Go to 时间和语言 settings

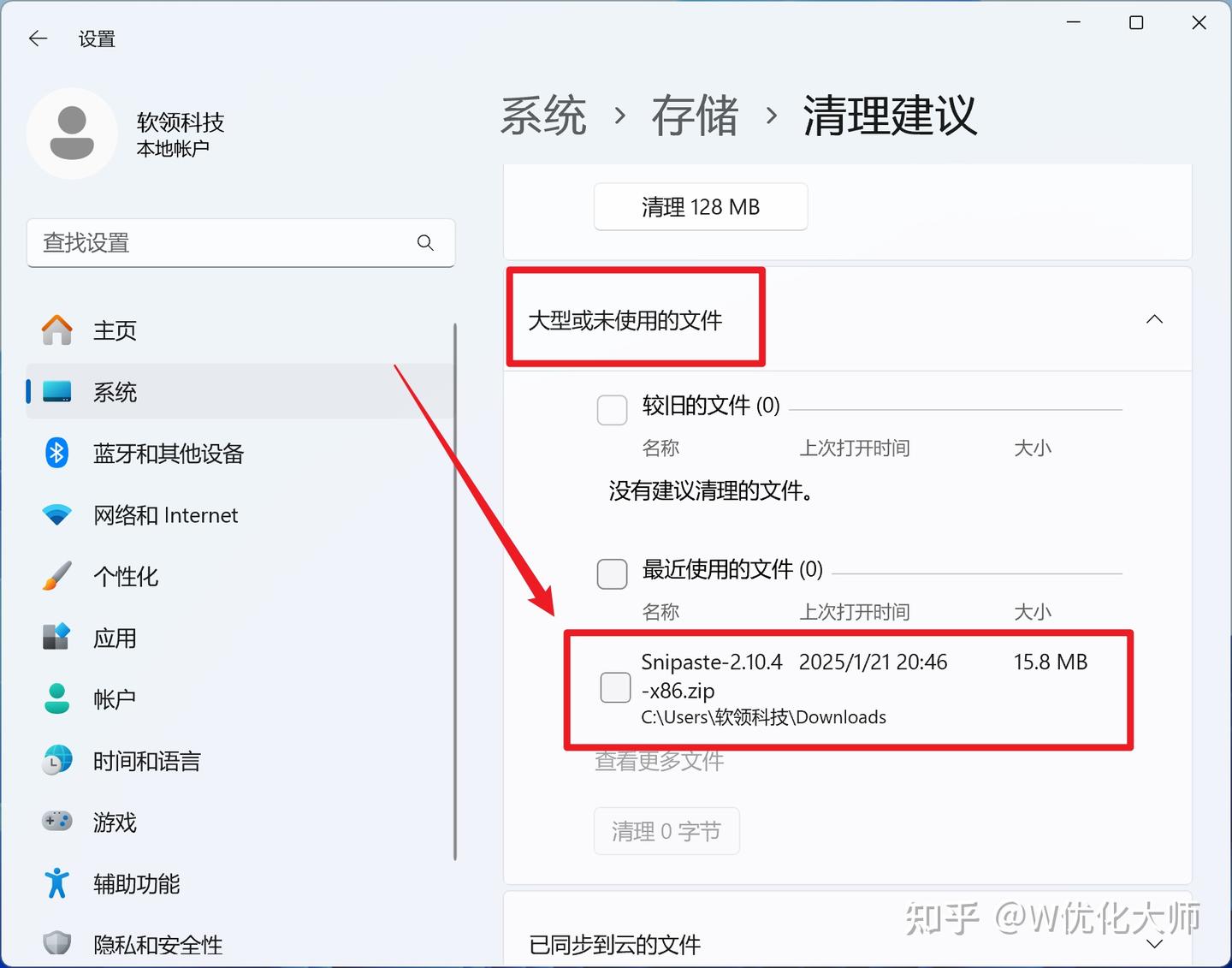point(240,760)
